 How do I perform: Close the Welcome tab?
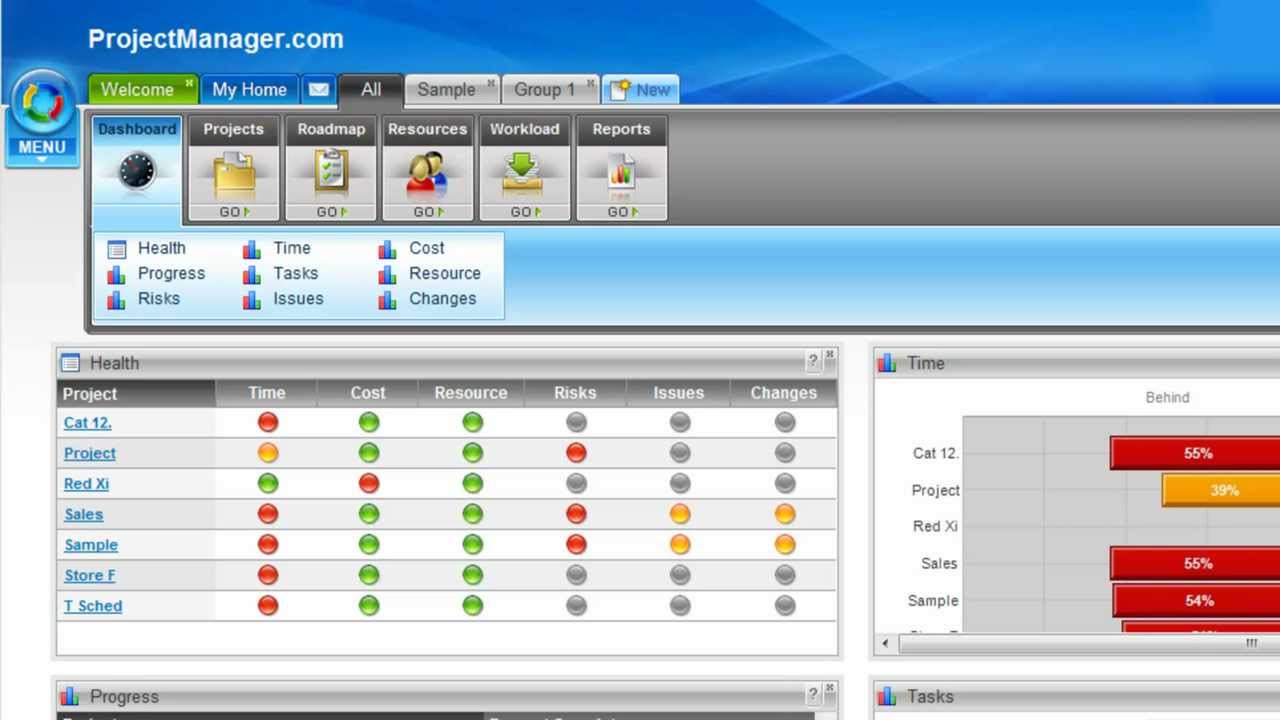pyautogui.click(x=189, y=83)
